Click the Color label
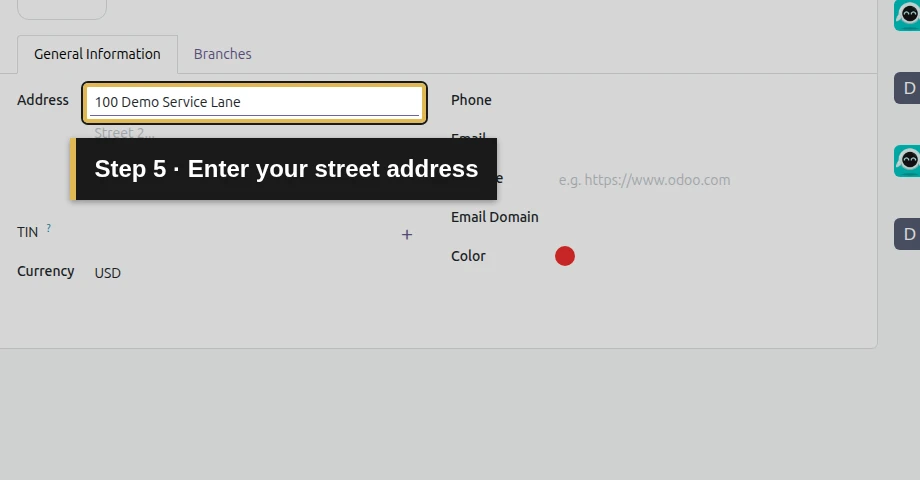This screenshot has width=920, height=480. [468, 256]
